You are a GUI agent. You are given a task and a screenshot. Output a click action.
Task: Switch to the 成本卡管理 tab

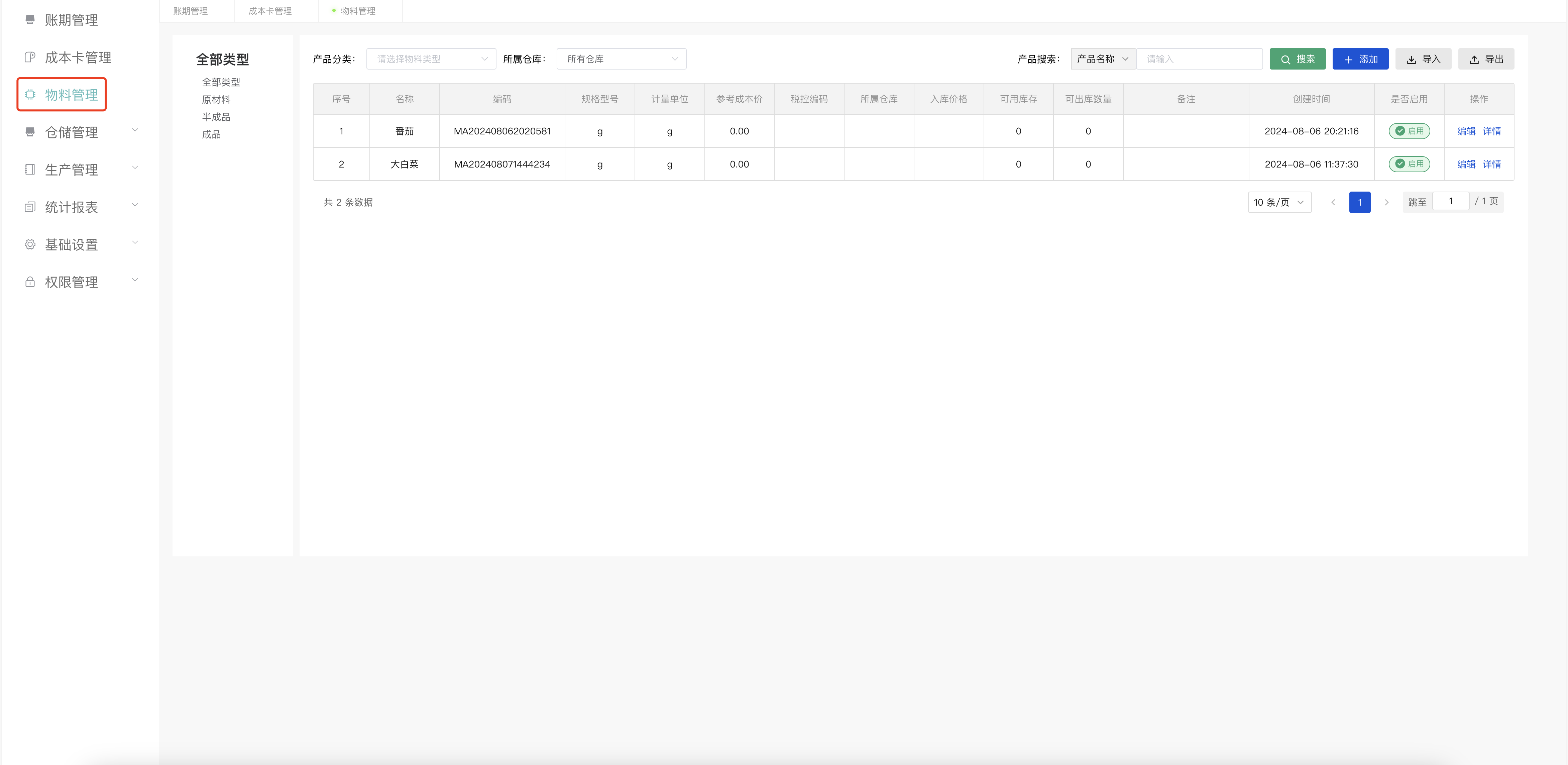coord(270,11)
